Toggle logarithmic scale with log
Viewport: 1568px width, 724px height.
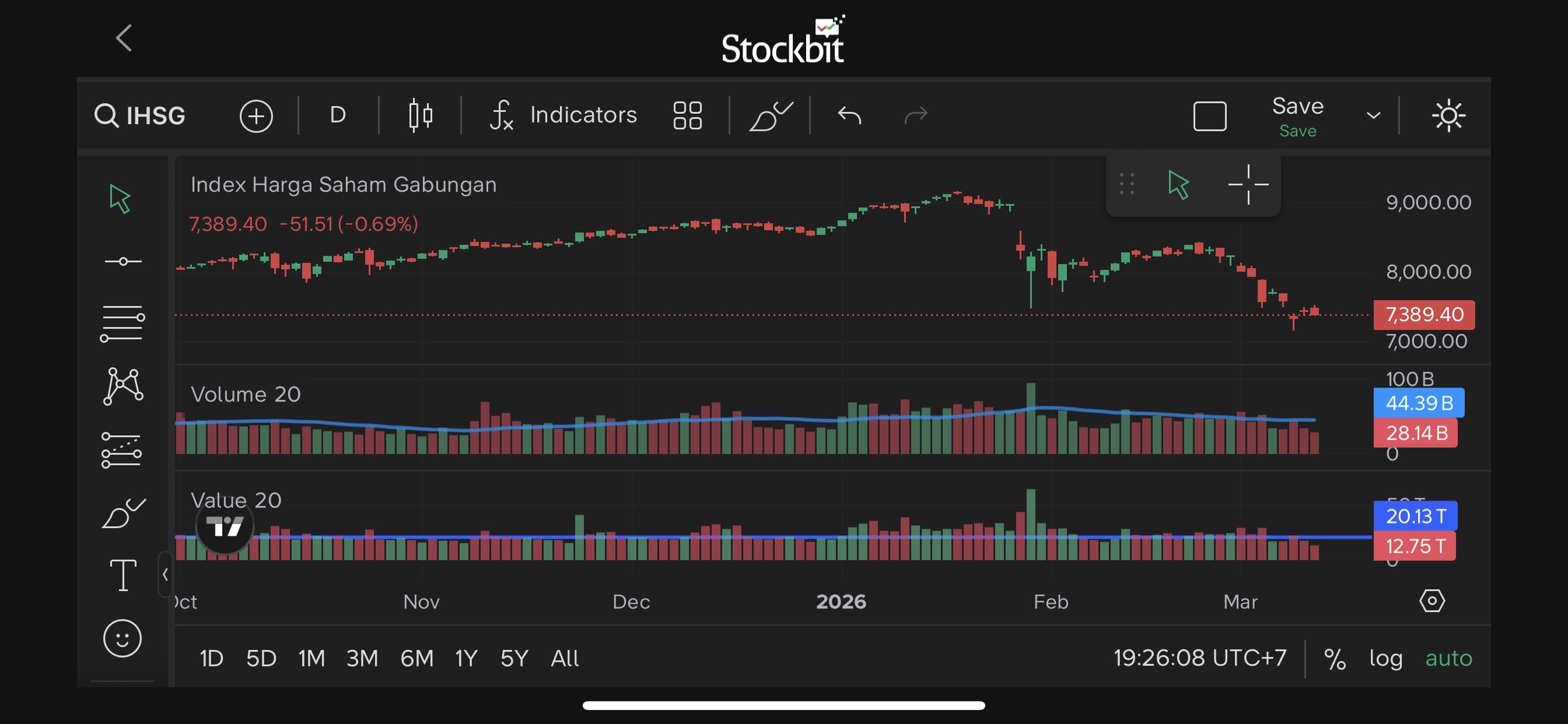click(x=1385, y=658)
